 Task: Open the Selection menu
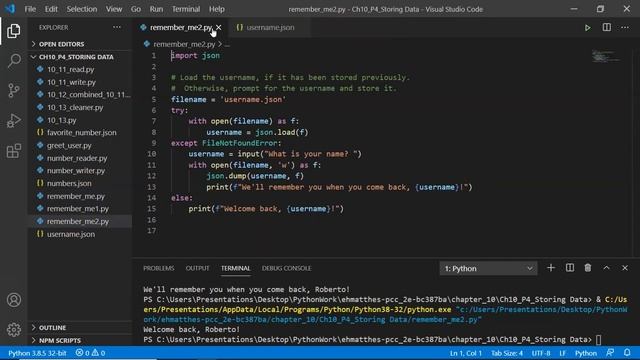(82, 9)
